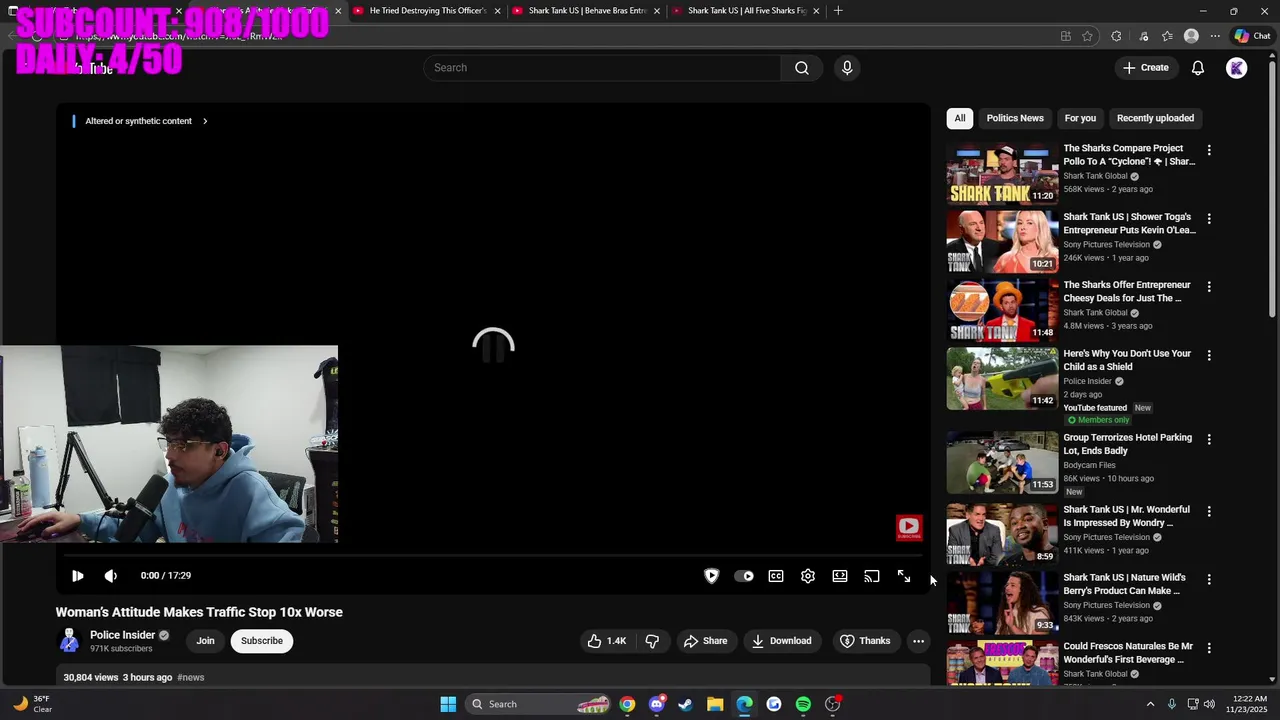Mute the video volume speaker icon
Screen dimensions: 1280x720
point(111,576)
